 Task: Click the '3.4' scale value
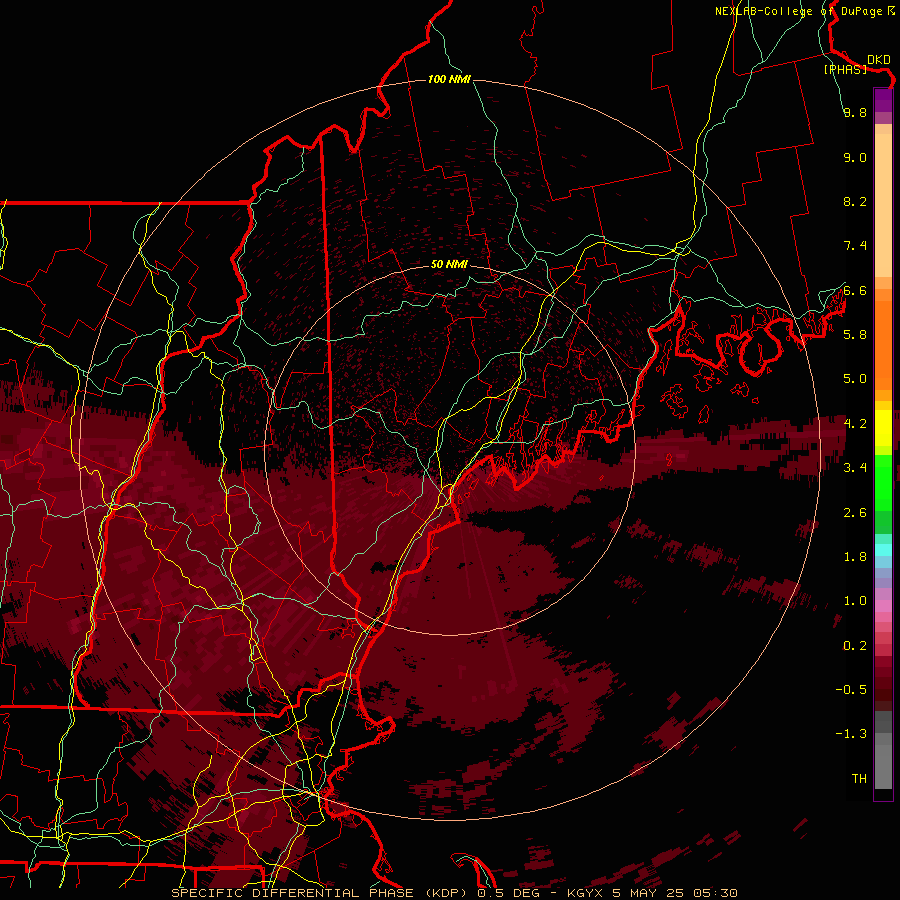point(855,468)
